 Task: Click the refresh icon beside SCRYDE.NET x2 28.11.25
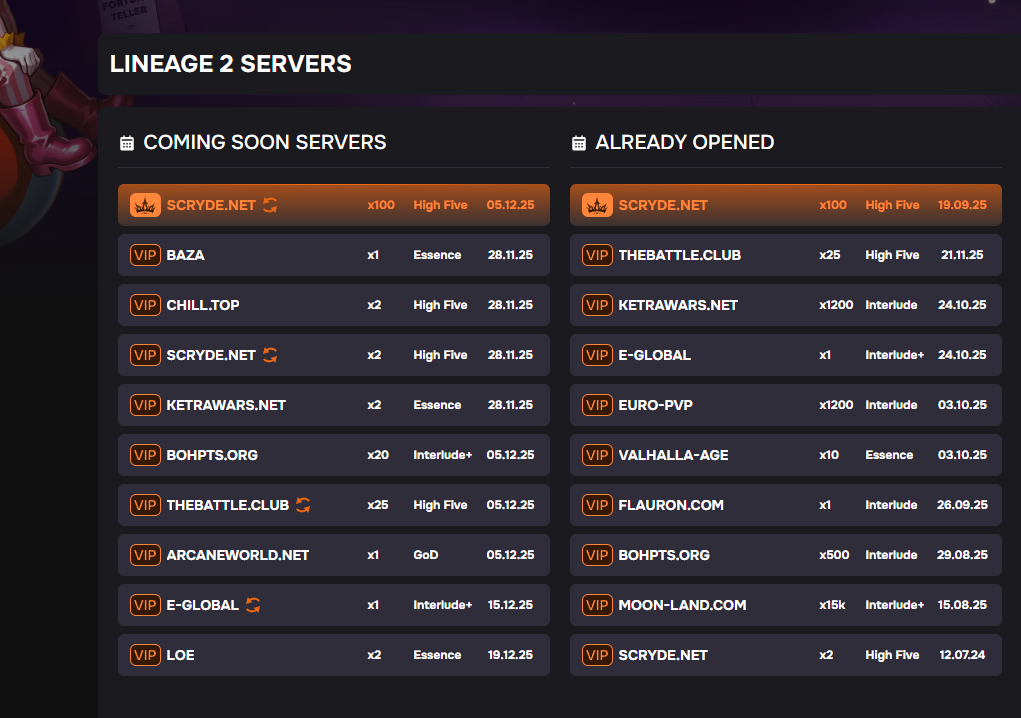270,355
